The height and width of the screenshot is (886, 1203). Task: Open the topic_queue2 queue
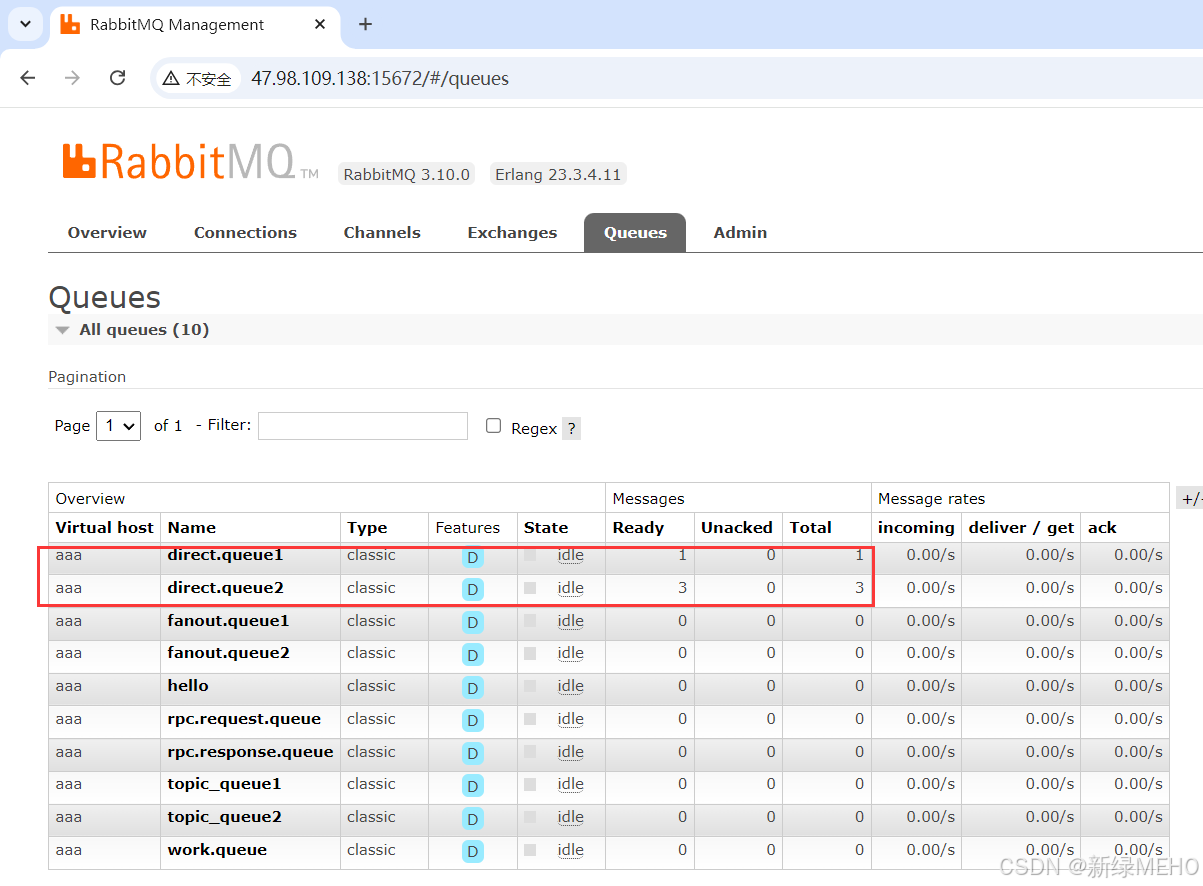click(224, 817)
